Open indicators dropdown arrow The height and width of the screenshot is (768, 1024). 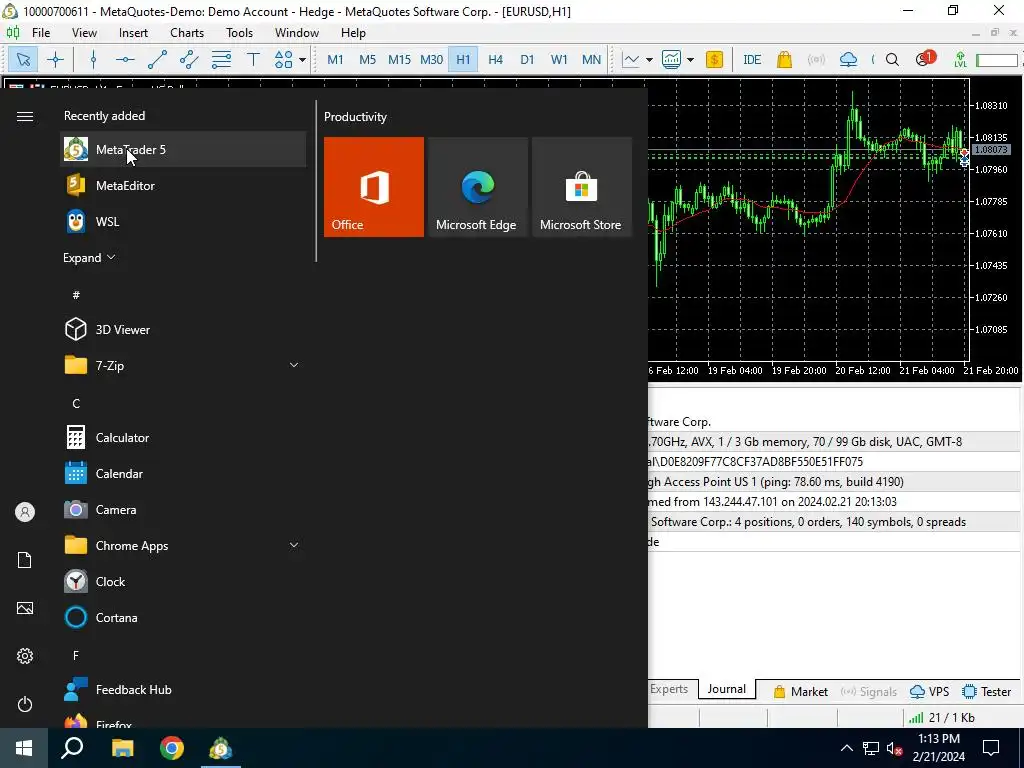pos(690,59)
